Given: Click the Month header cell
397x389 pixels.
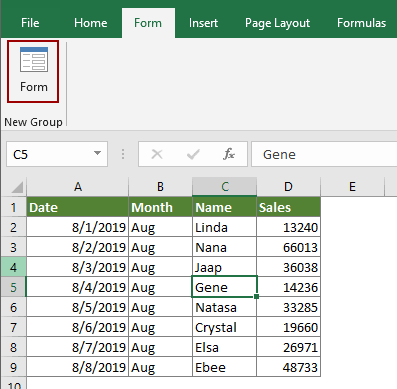Looking at the screenshot, I should [x=160, y=207].
